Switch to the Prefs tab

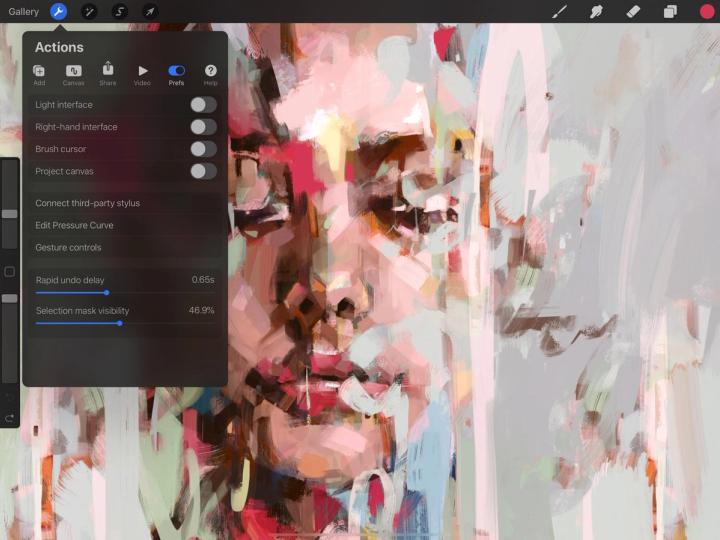176,75
